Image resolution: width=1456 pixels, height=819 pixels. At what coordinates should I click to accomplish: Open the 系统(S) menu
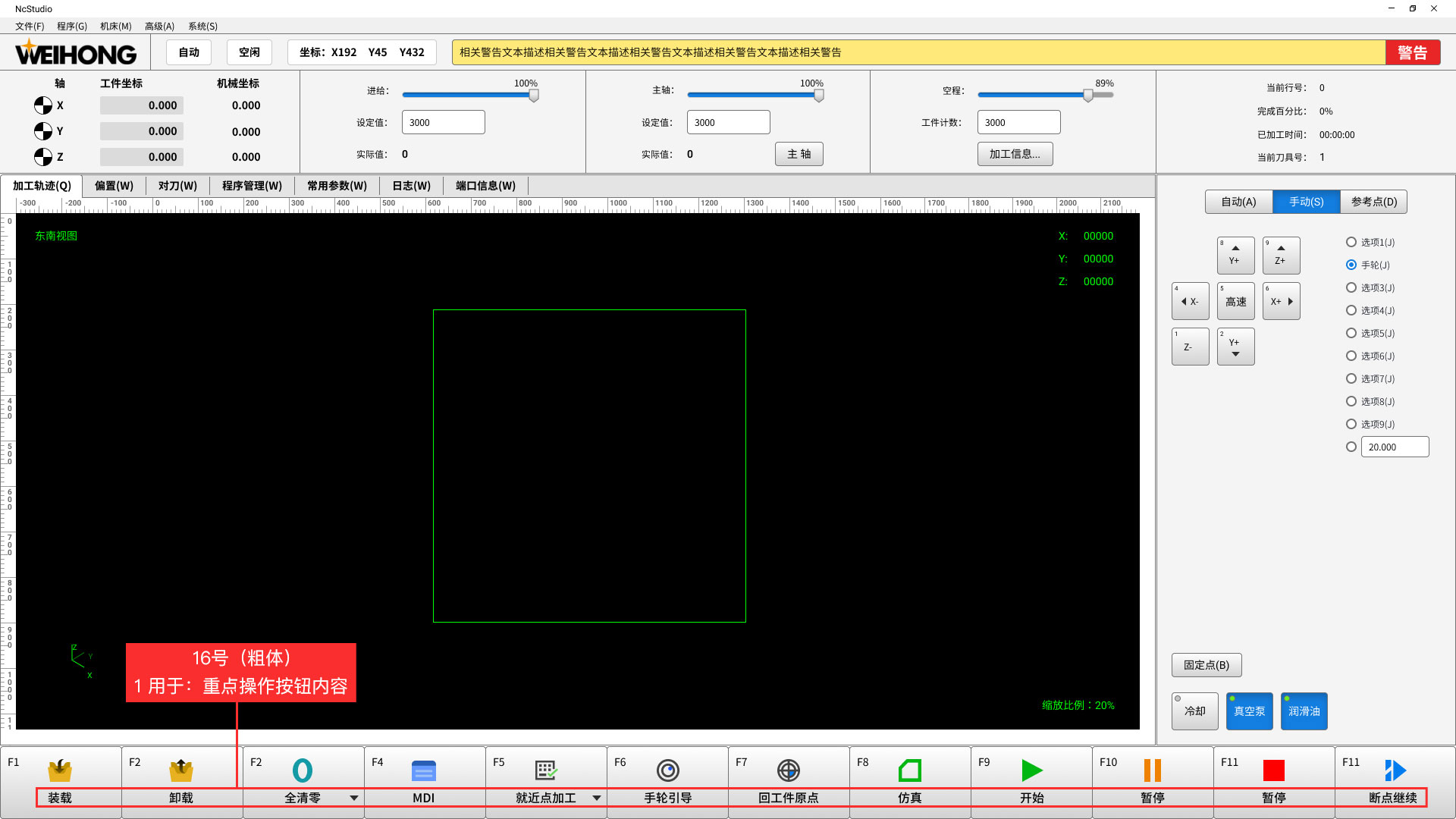[202, 26]
